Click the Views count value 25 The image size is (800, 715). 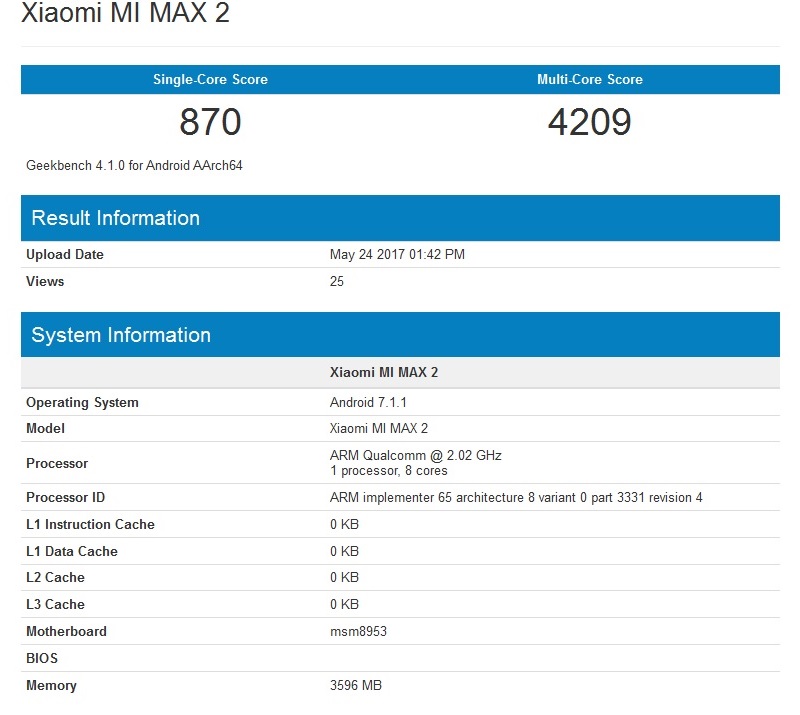pyautogui.click(x=336, y=281)
